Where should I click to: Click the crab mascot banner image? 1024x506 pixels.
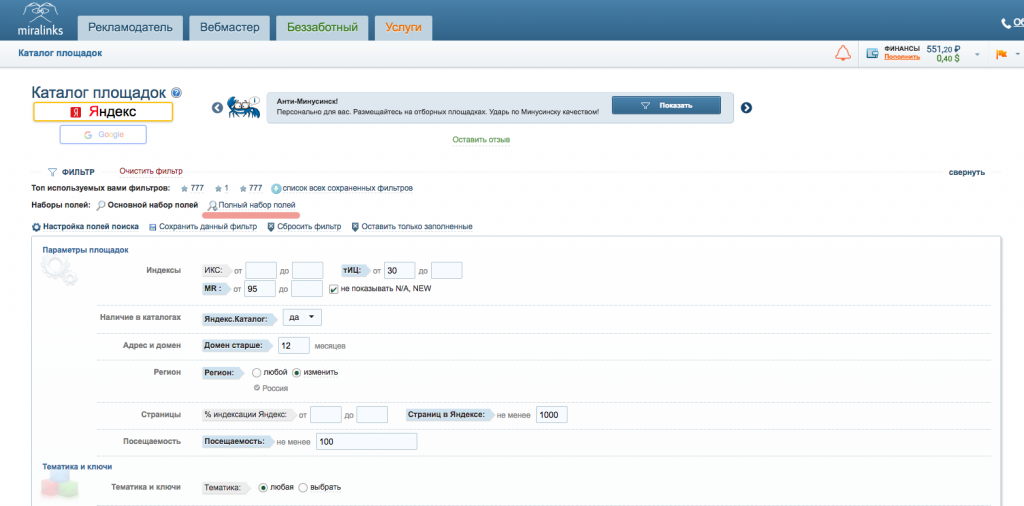pyautogui.click(x=244, y=106)
